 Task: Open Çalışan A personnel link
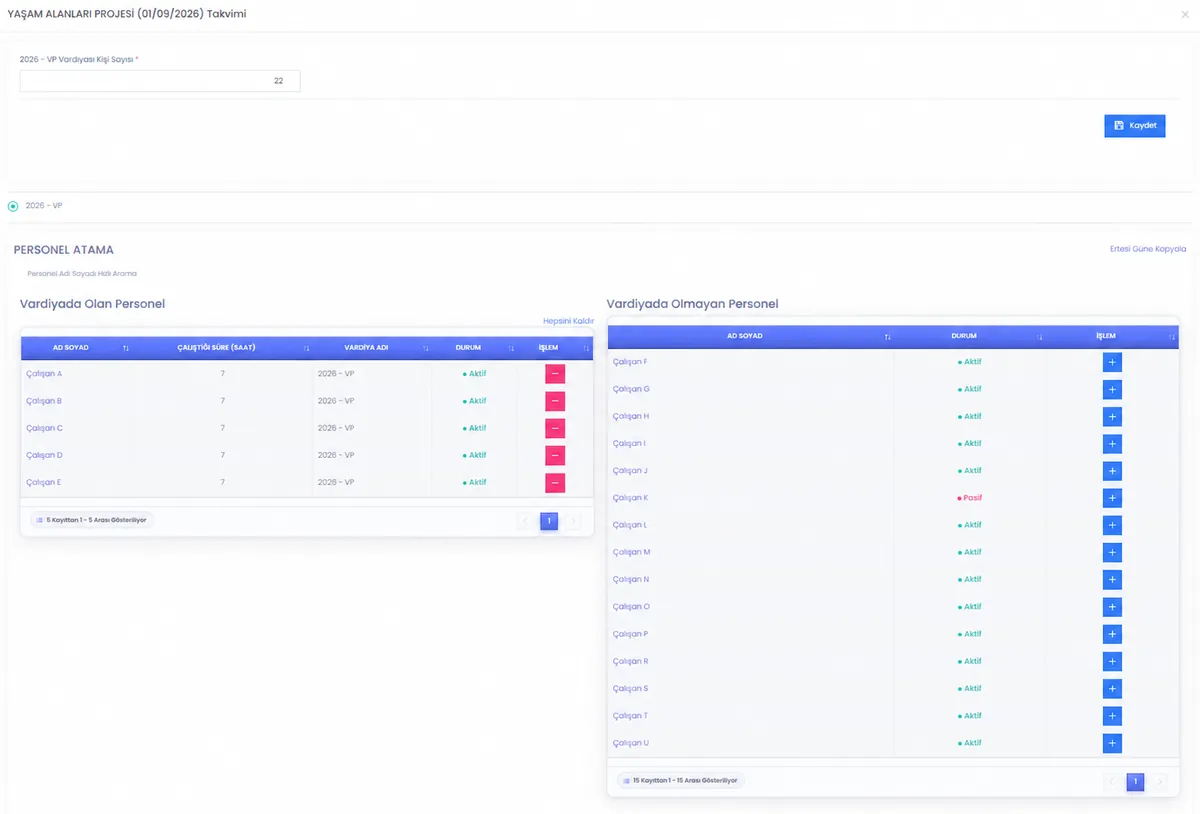click(44, 374)
